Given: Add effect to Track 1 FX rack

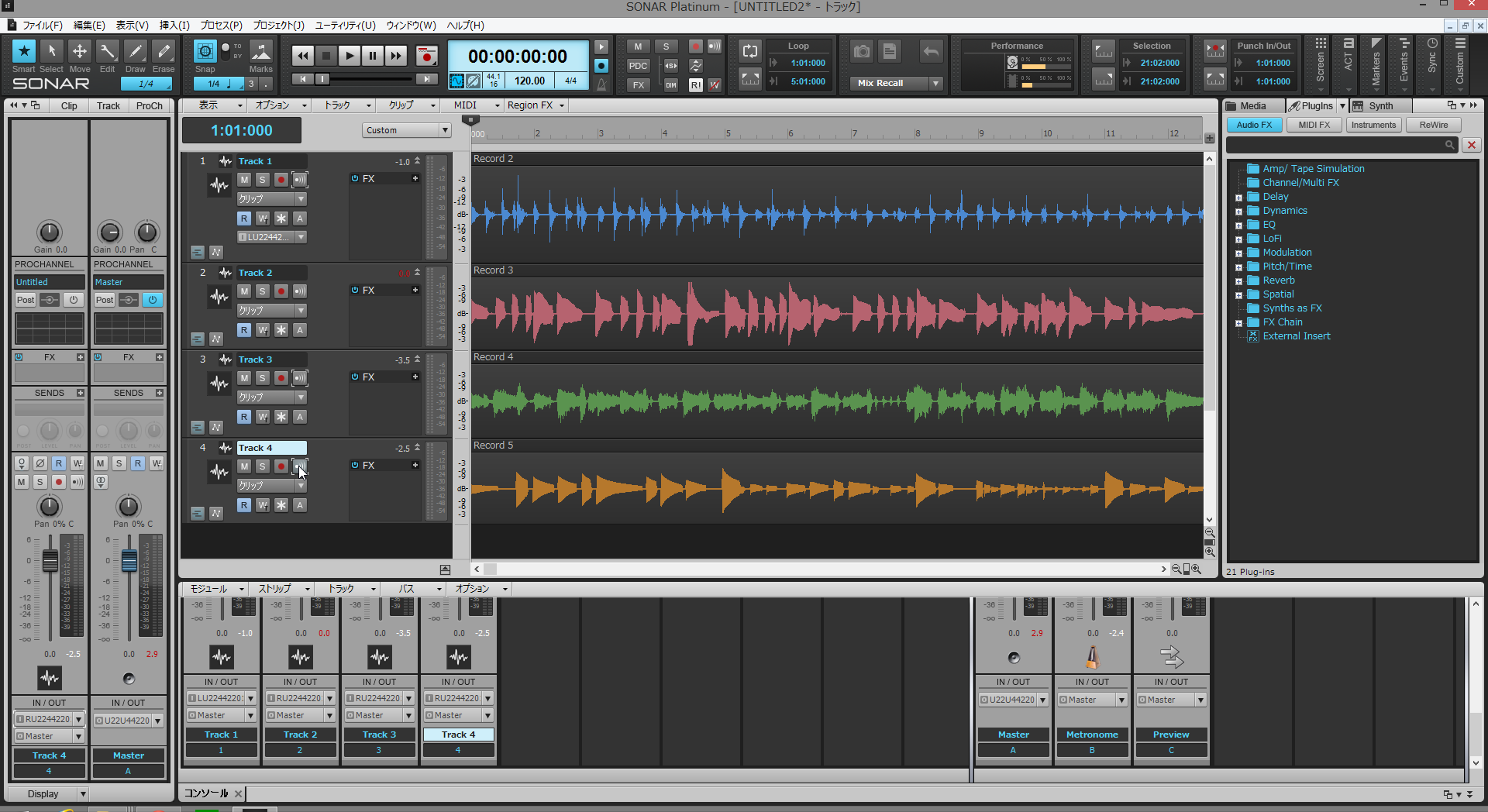Looking at the screenshot, I should [x=415, y=178].
